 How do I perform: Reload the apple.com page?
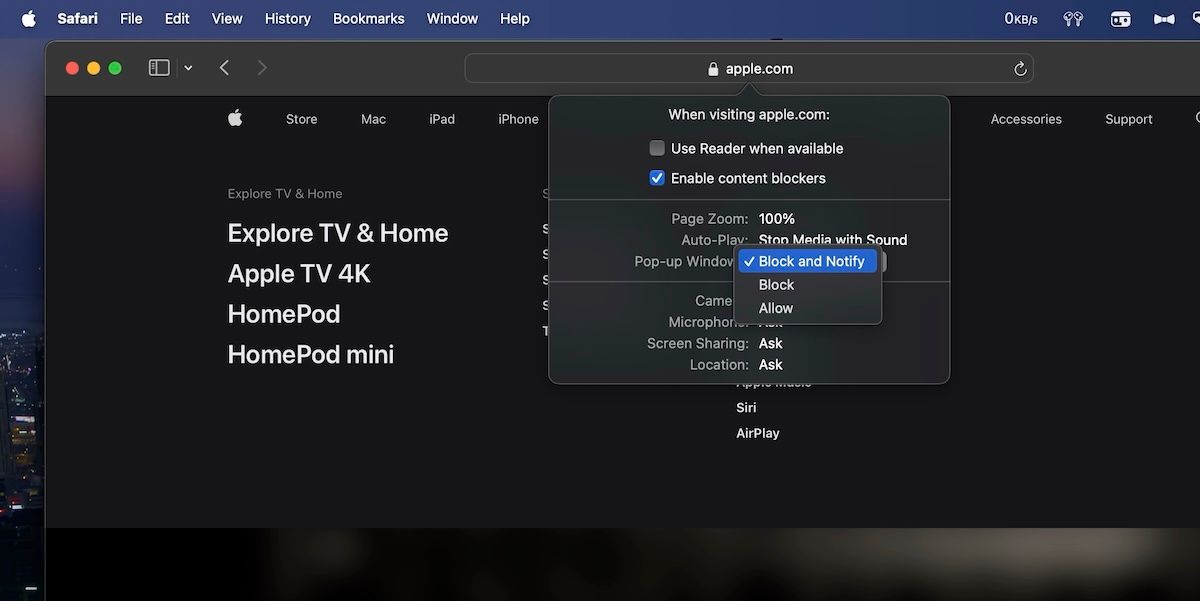click(1019, 68)
